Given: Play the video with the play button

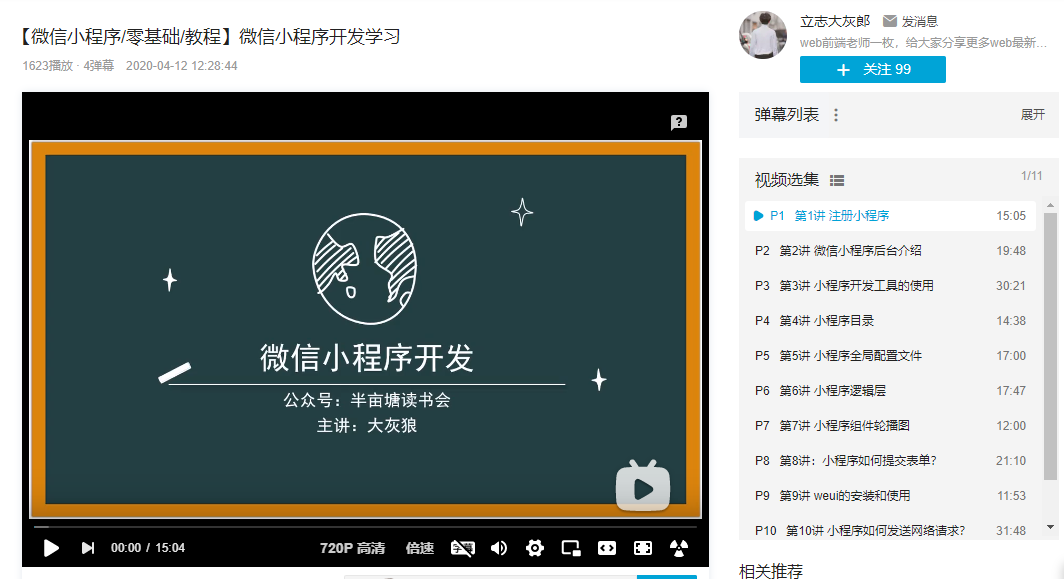Looking at the screenshot, I should (51, 548).
